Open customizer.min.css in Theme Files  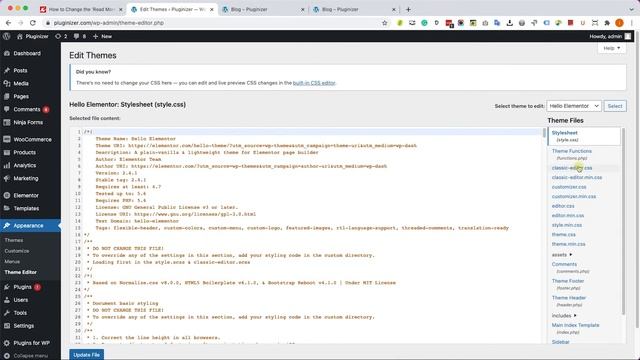coord(573,197)
